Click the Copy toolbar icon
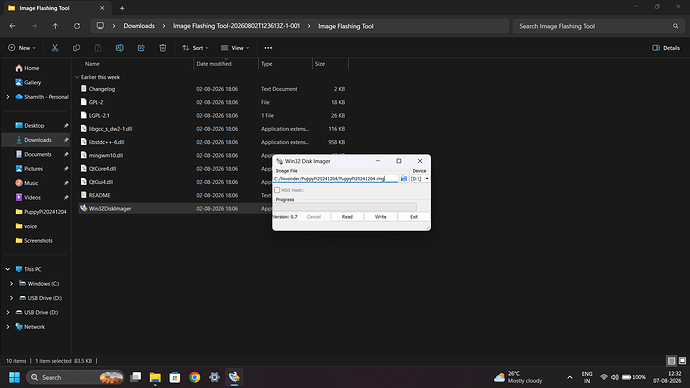Screen dimensions: 690x388 tap(76, 48)
